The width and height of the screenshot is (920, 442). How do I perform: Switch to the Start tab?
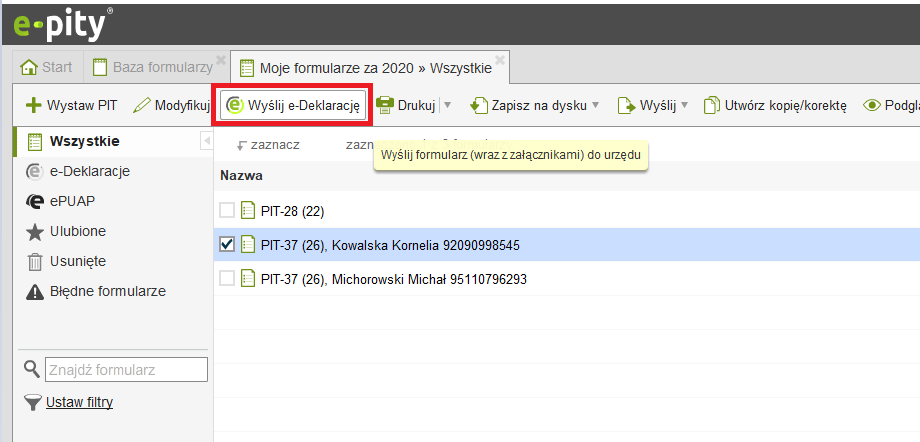tap(47, 67)
